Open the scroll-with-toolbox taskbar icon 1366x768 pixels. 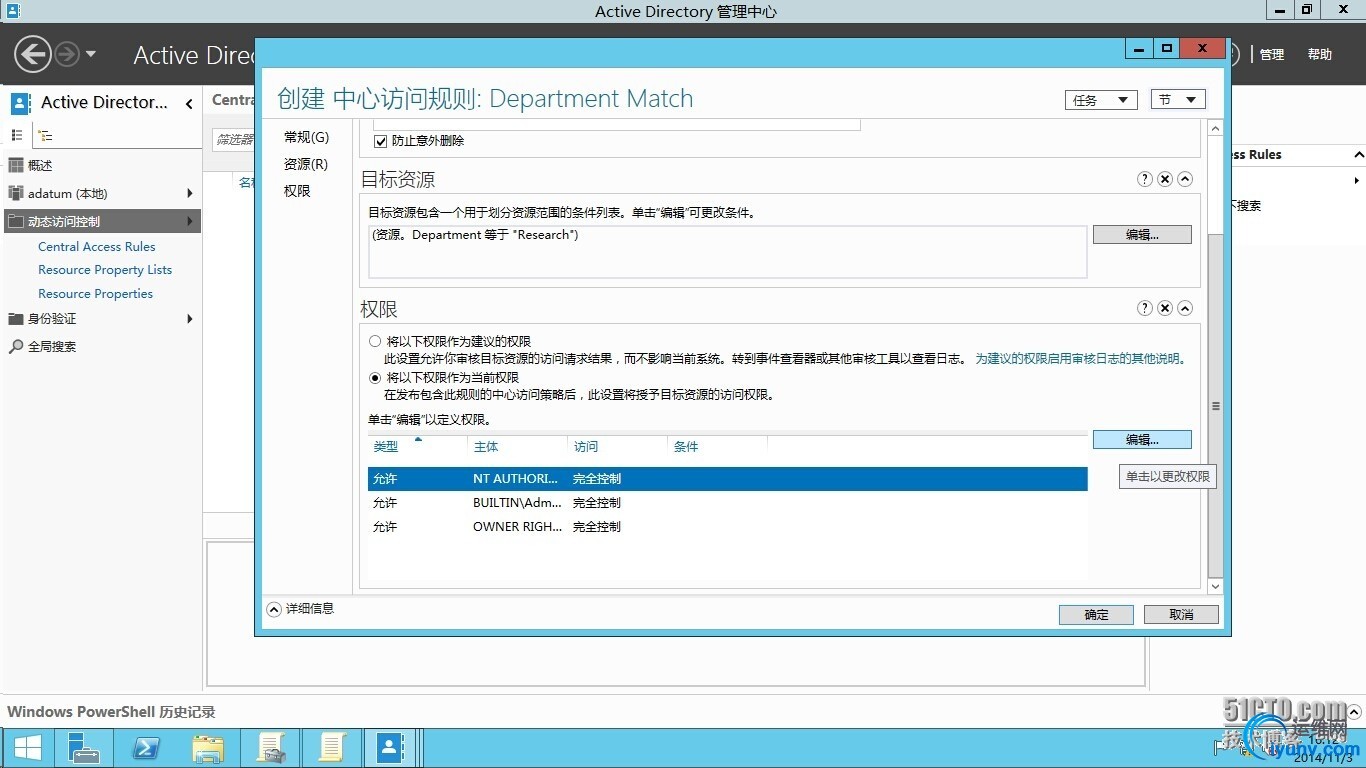[270, 748]
